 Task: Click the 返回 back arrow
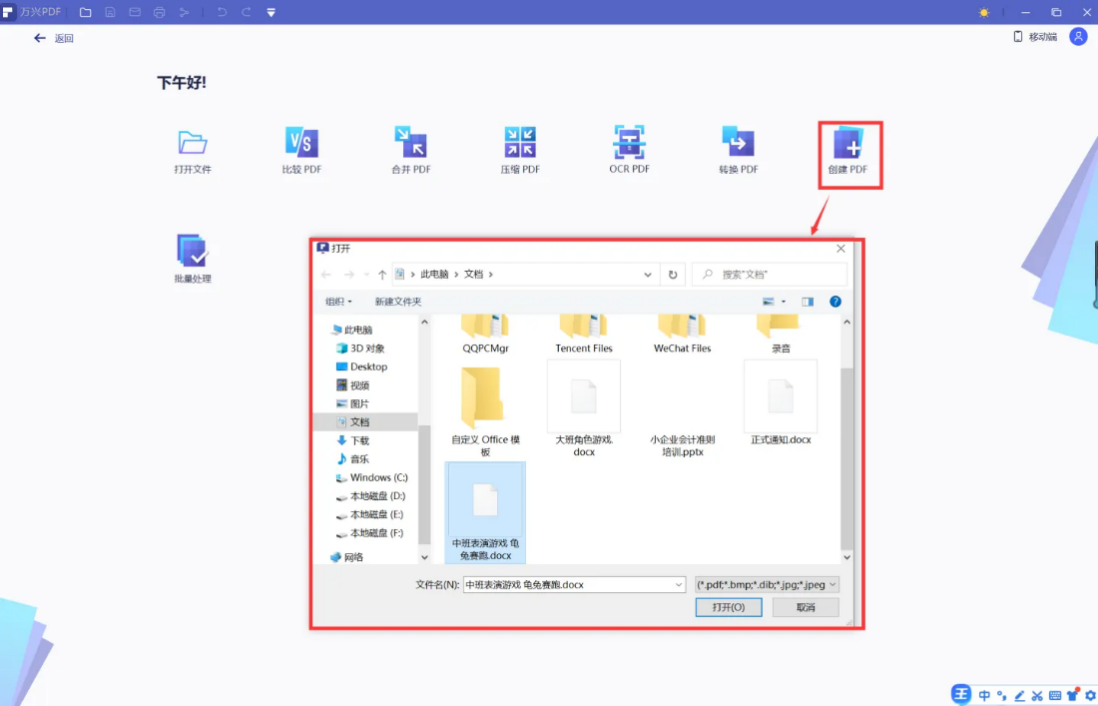tap(40, 38)
